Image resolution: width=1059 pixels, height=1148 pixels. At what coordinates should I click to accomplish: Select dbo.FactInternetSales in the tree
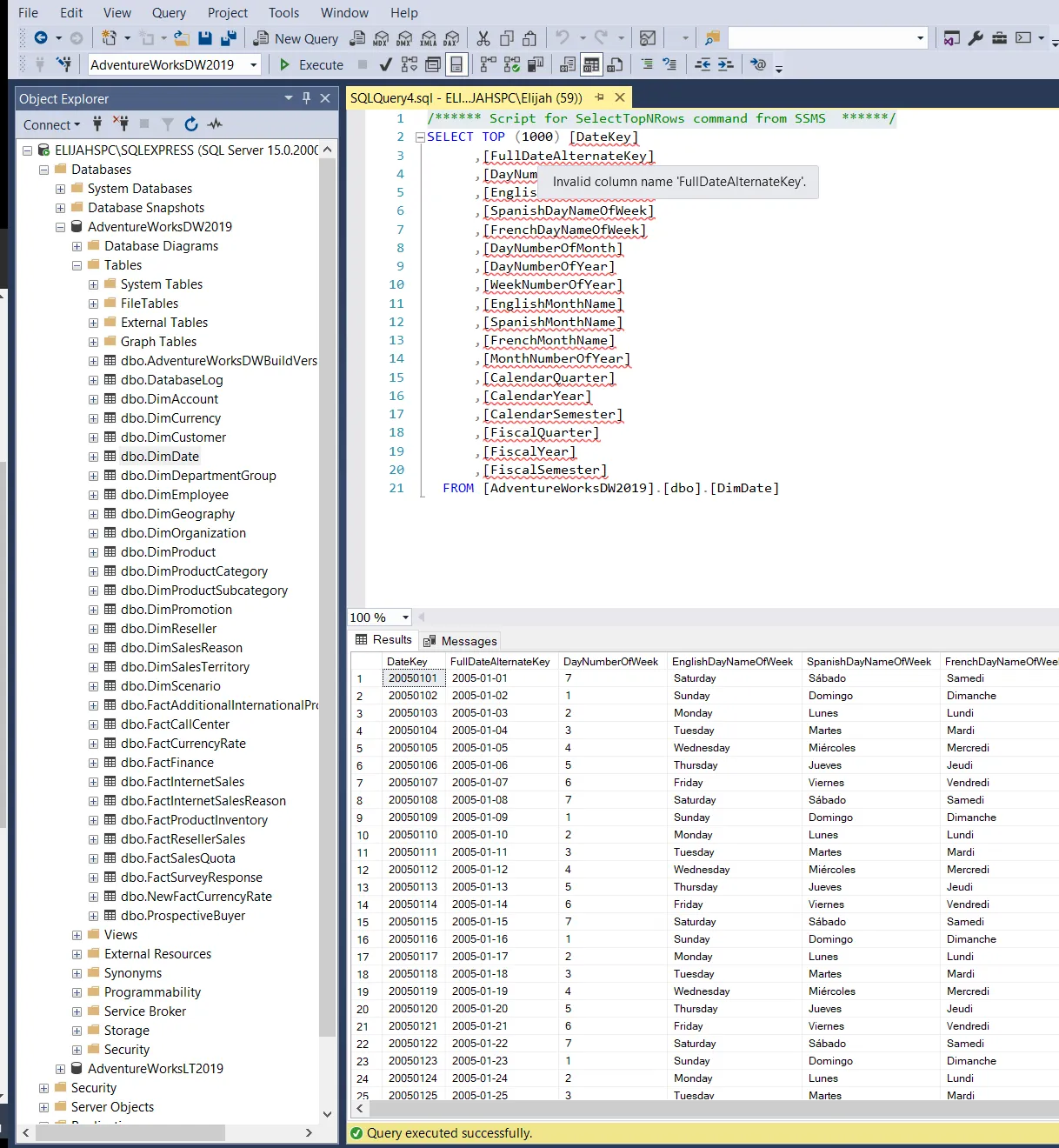tap(183, 782)
